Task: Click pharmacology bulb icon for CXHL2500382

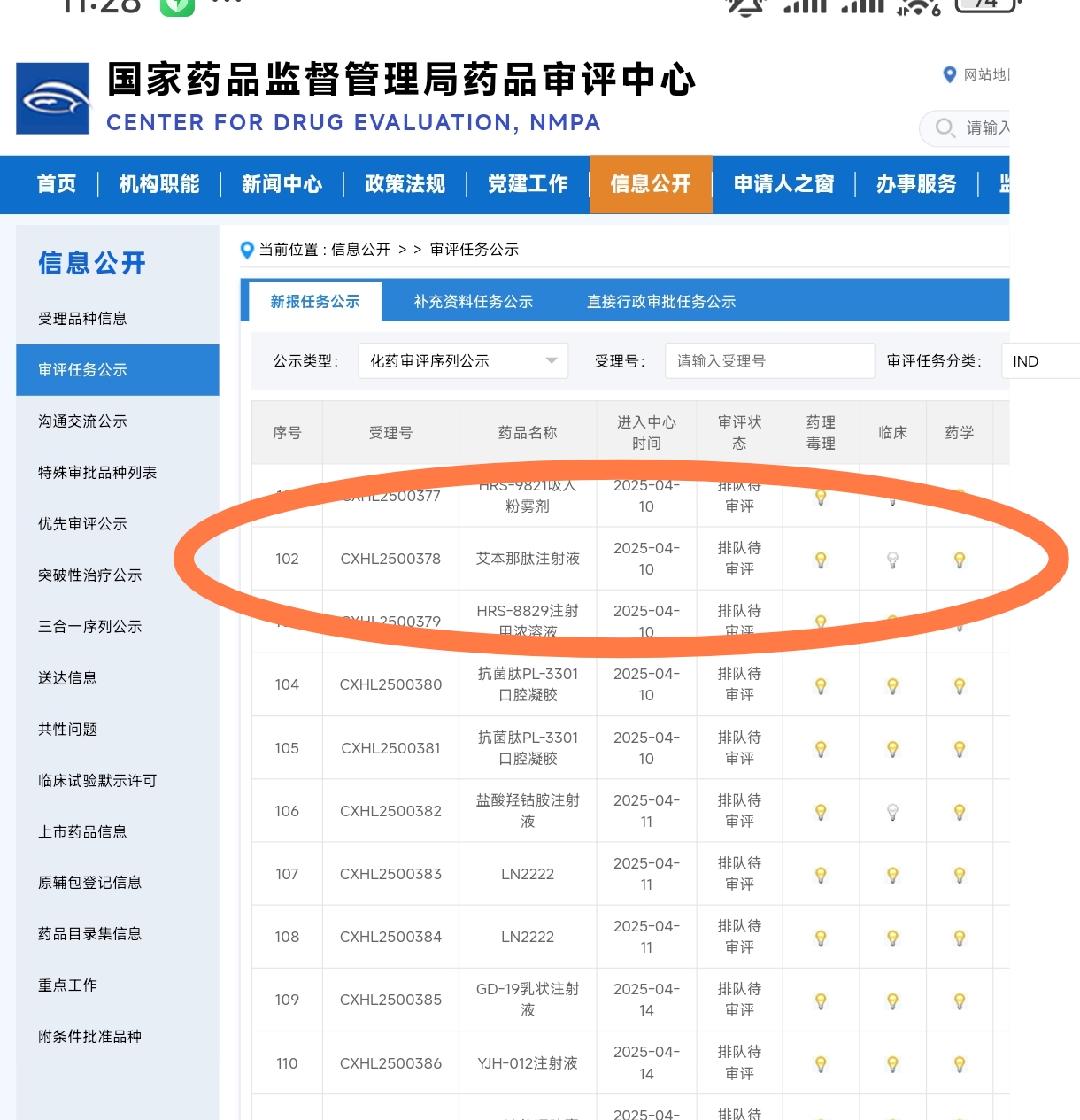Action: point(821,812)
